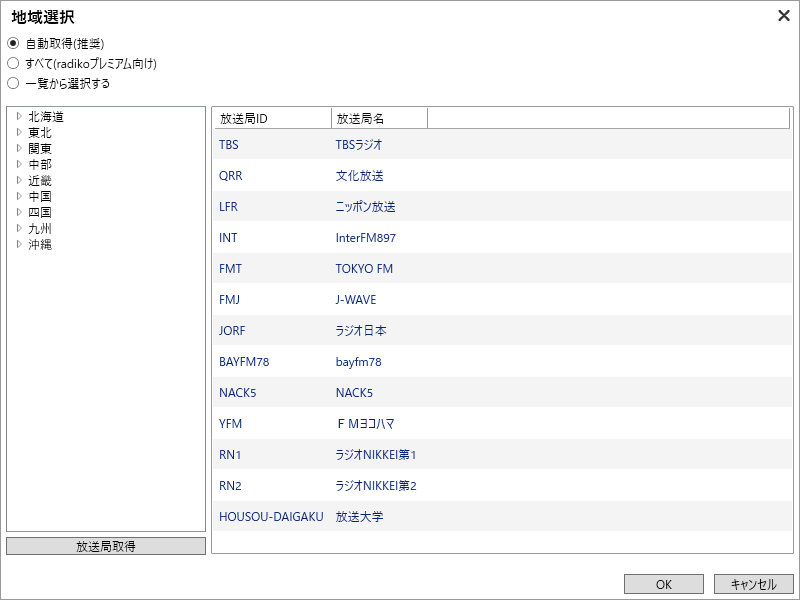Select the bayfm78 station name

click(358, 362)
